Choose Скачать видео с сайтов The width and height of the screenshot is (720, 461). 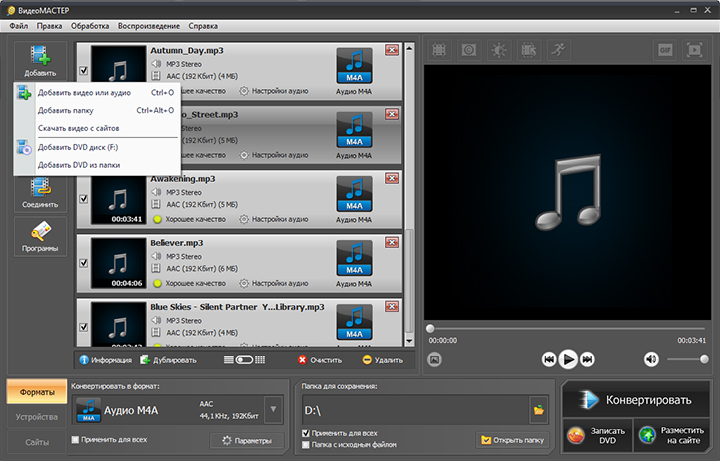point(97,128)
